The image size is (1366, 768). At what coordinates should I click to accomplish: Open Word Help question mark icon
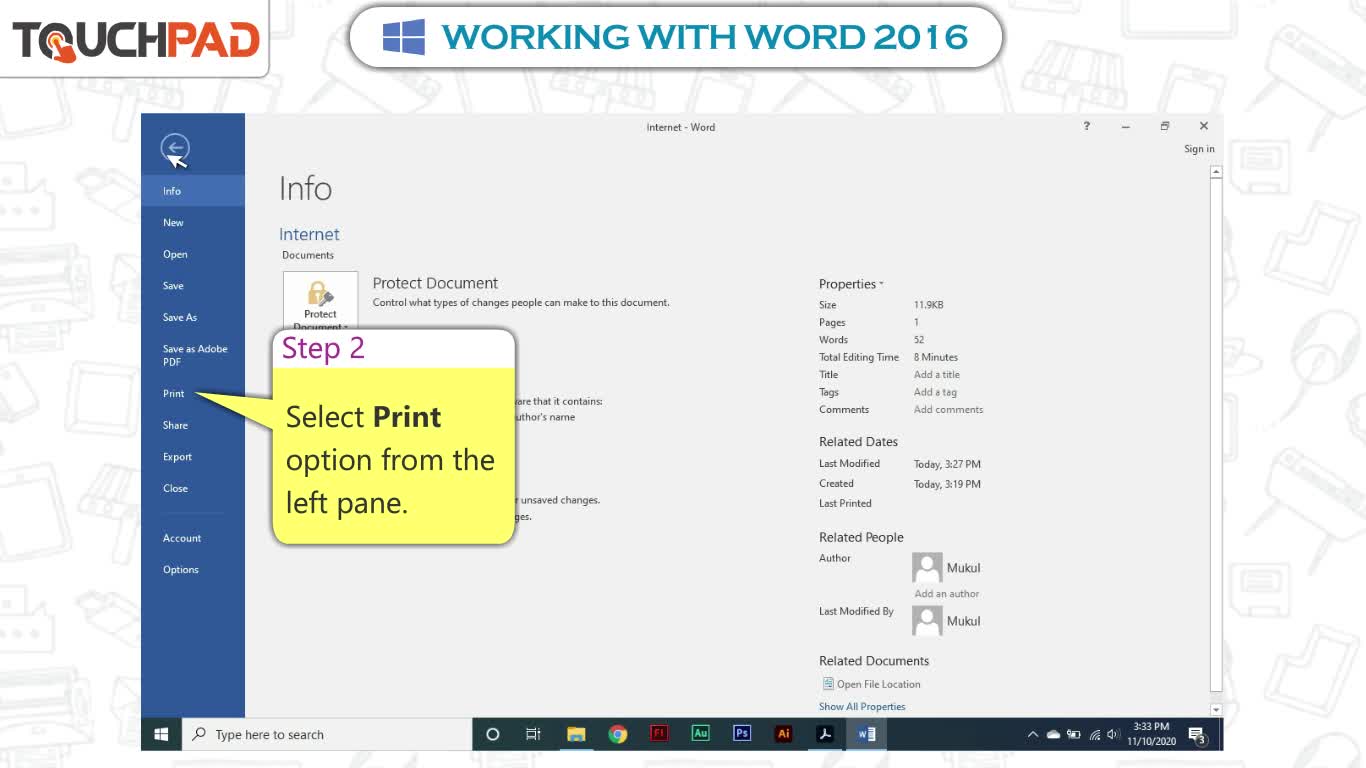tap(1087, 126)
